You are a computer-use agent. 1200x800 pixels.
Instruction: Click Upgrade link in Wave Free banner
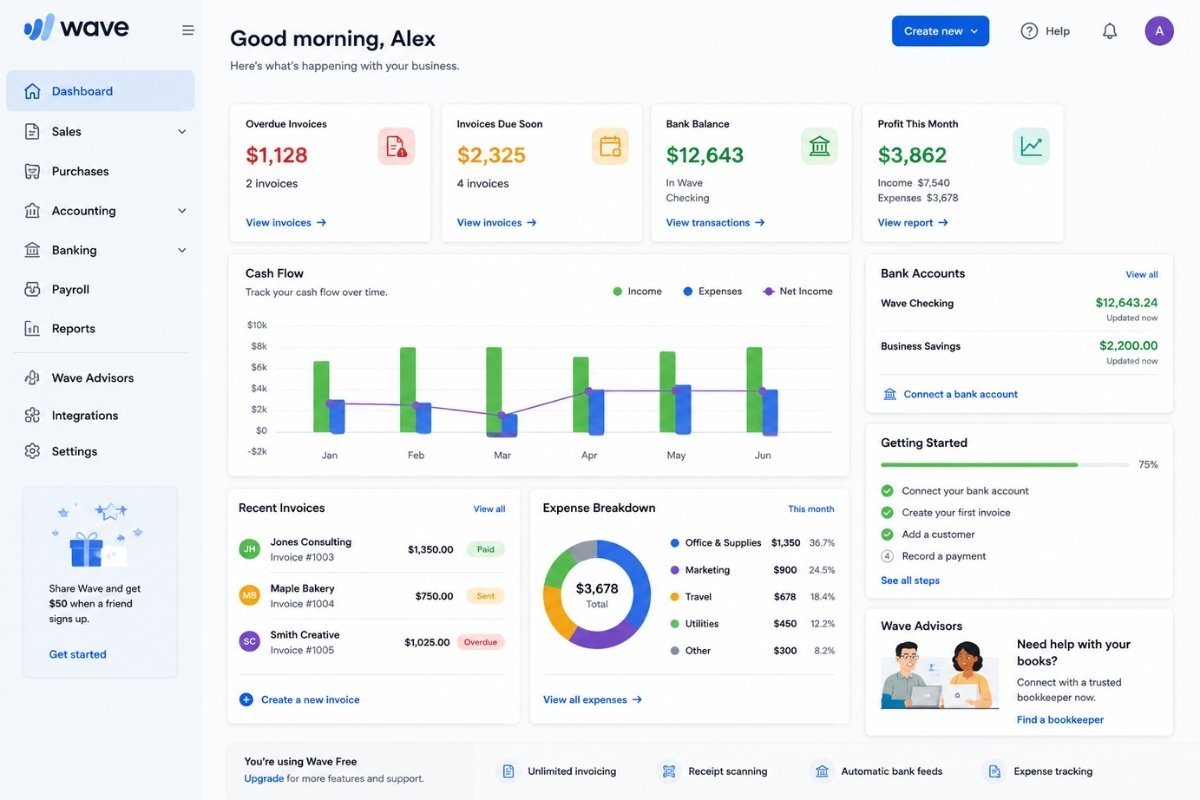(x=264, y=778)
